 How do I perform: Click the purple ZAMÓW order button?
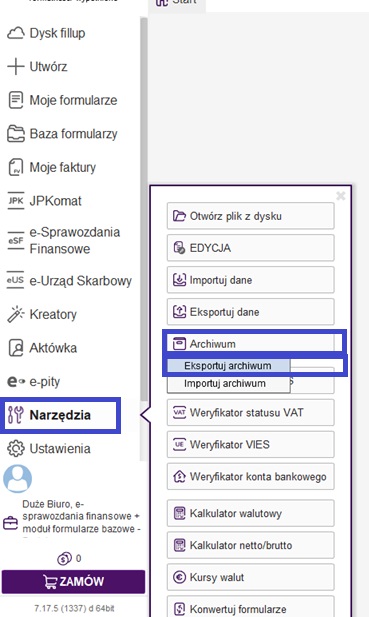[74, 582]
